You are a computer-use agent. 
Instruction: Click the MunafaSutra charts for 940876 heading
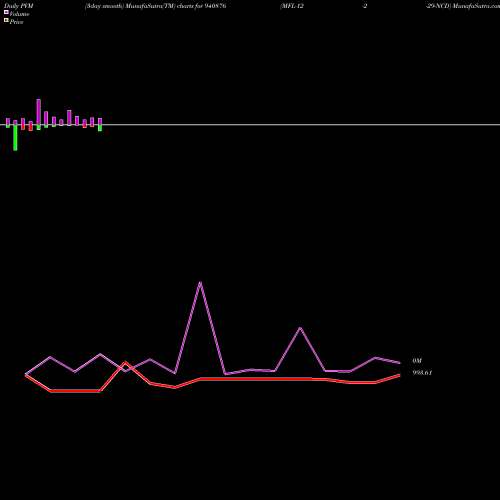(x=156, y=6)
